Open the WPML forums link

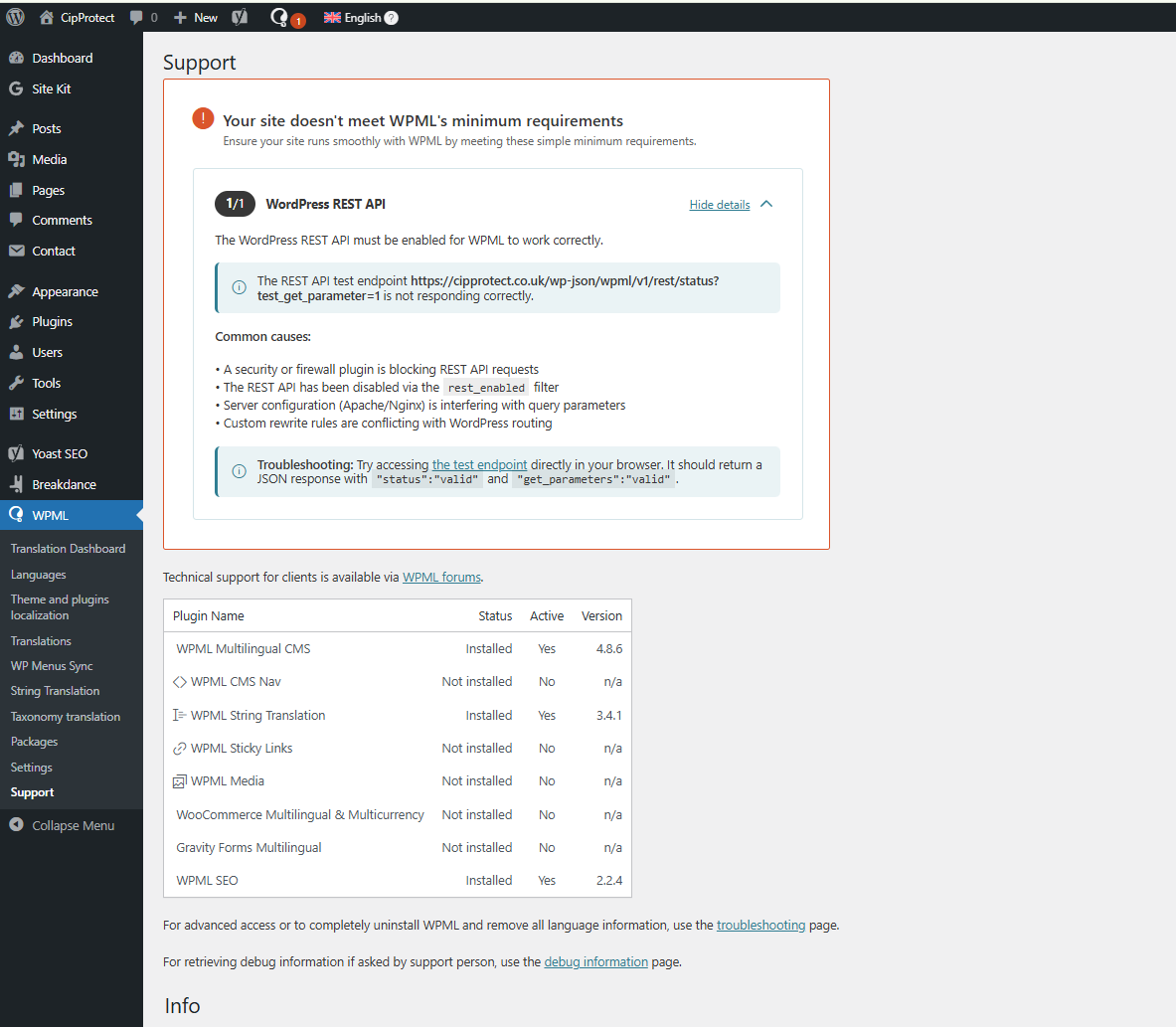tap(441, 577)
